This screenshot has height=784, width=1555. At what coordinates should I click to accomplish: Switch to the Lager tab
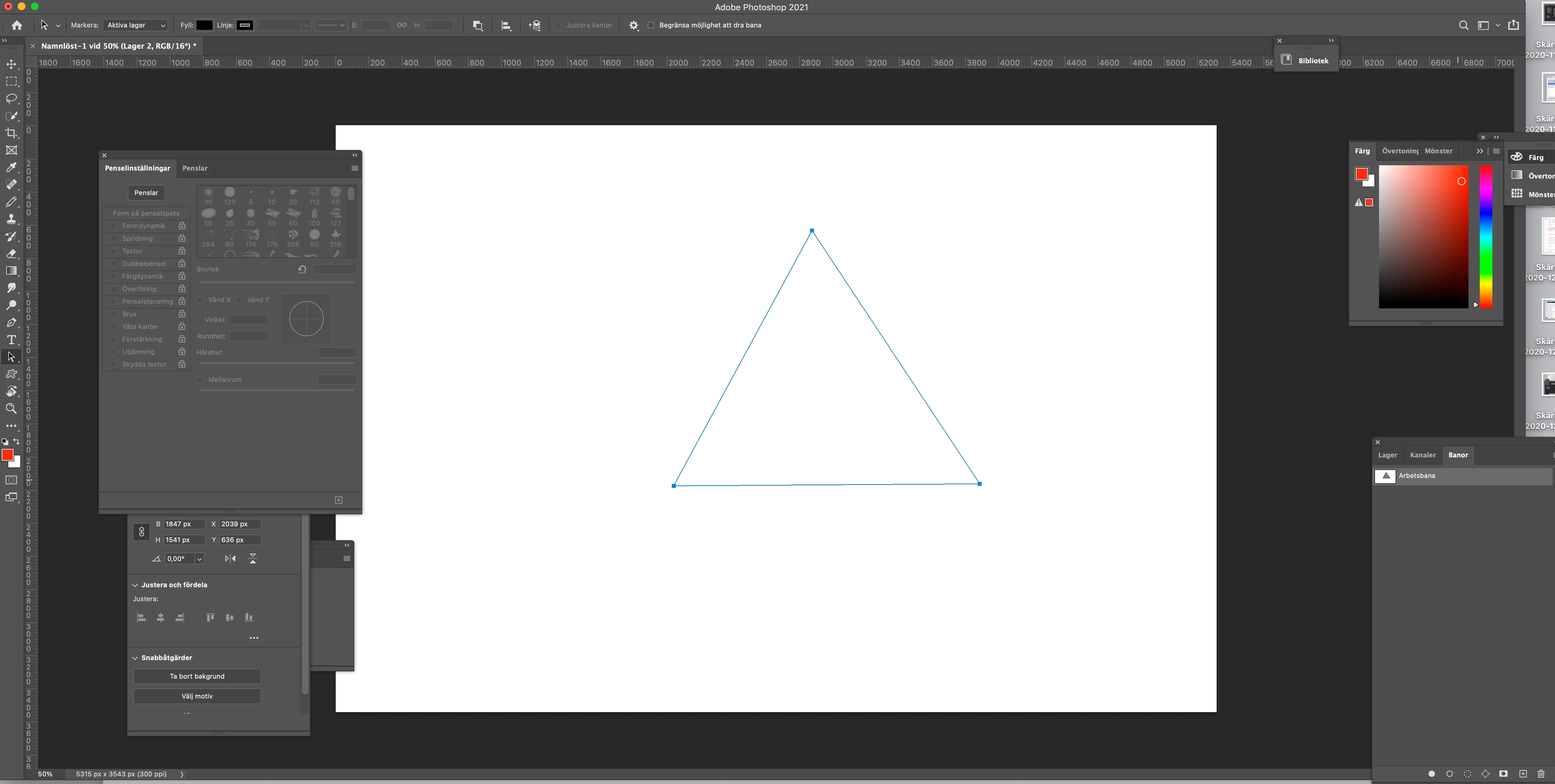tap(1387, 455)
